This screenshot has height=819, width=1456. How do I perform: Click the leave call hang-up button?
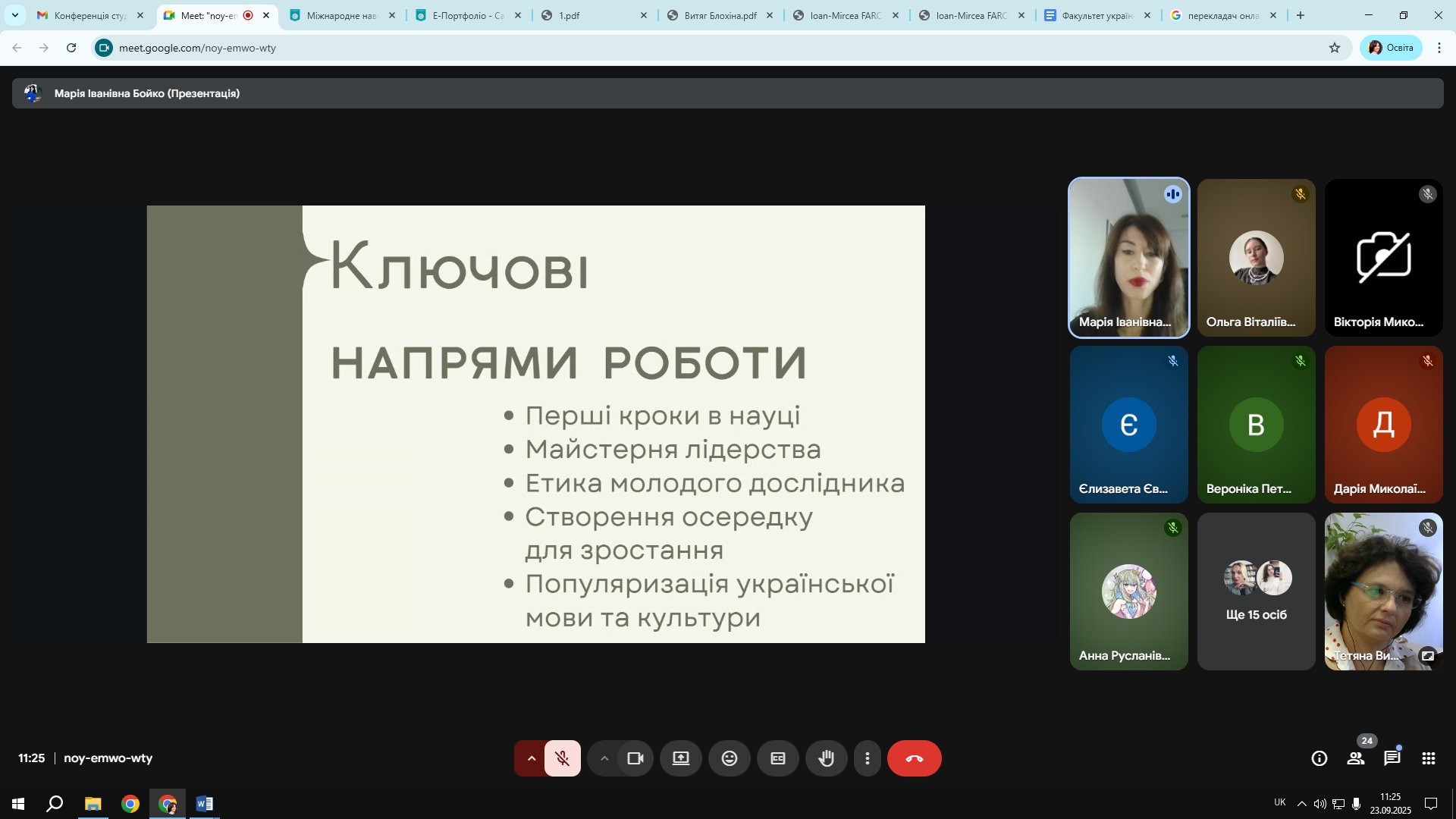click(x=914, y=758)
